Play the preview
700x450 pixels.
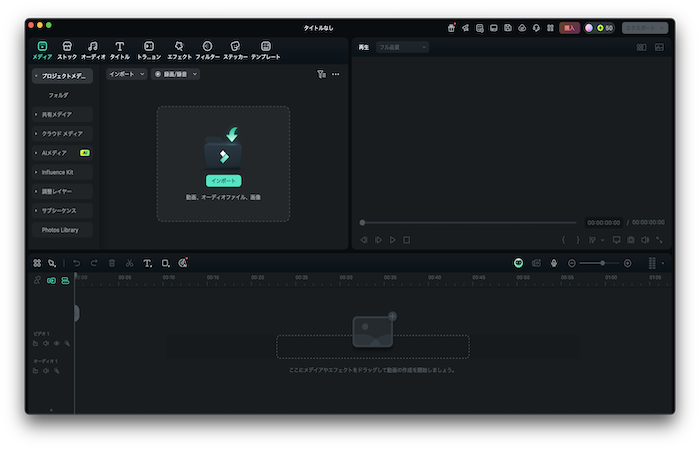click(392, 240)
